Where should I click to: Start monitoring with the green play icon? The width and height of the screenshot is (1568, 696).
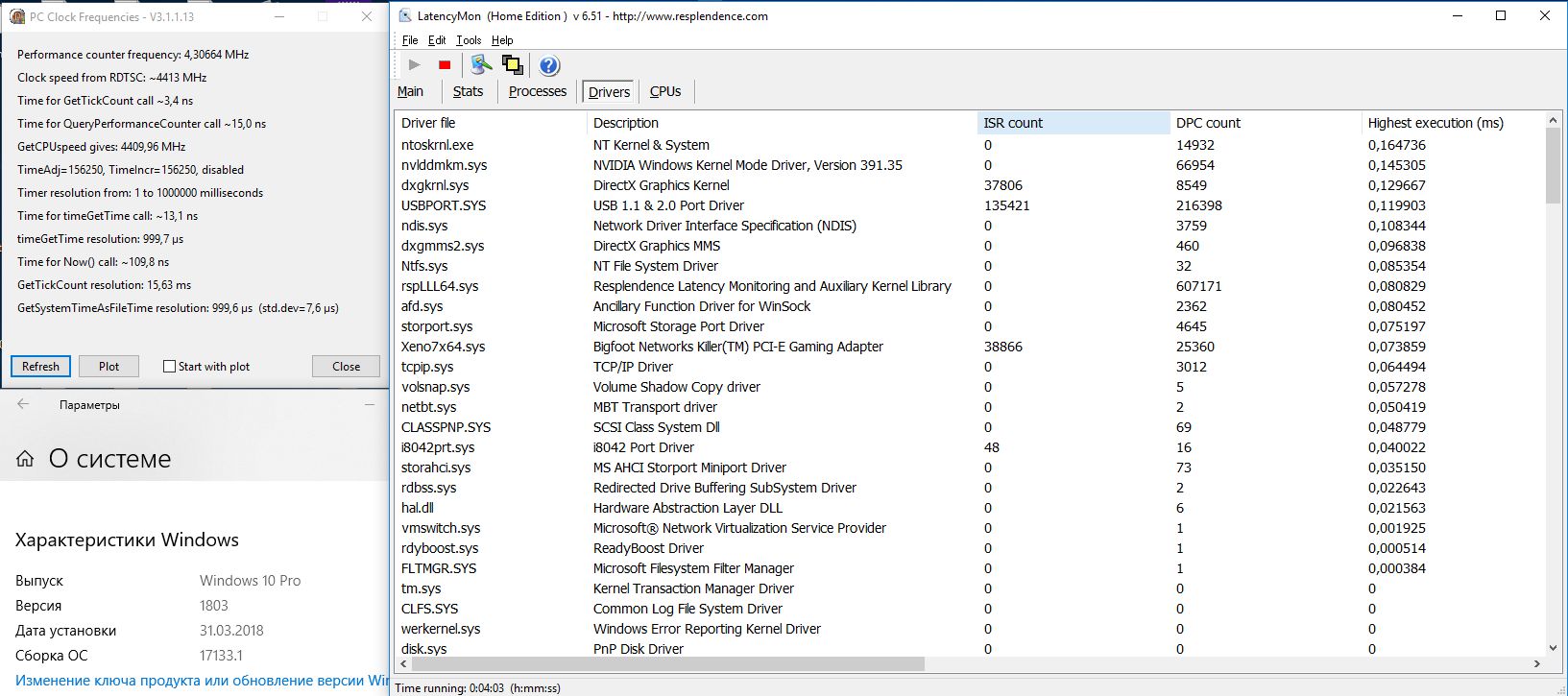click(x=414, y=64)
